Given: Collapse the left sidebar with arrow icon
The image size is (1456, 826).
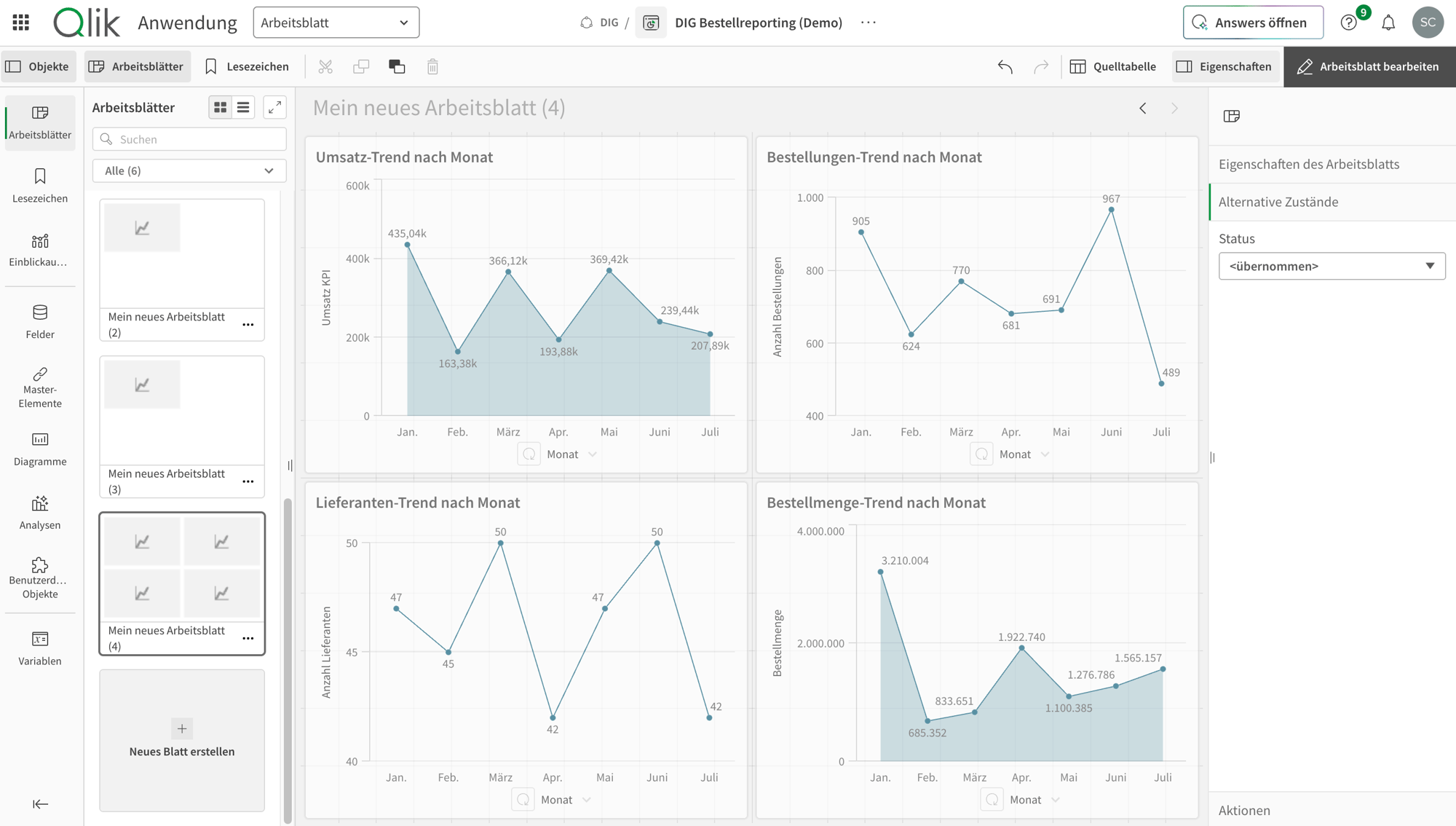Looking at the screenshot, I should click(x=40, y=804).
